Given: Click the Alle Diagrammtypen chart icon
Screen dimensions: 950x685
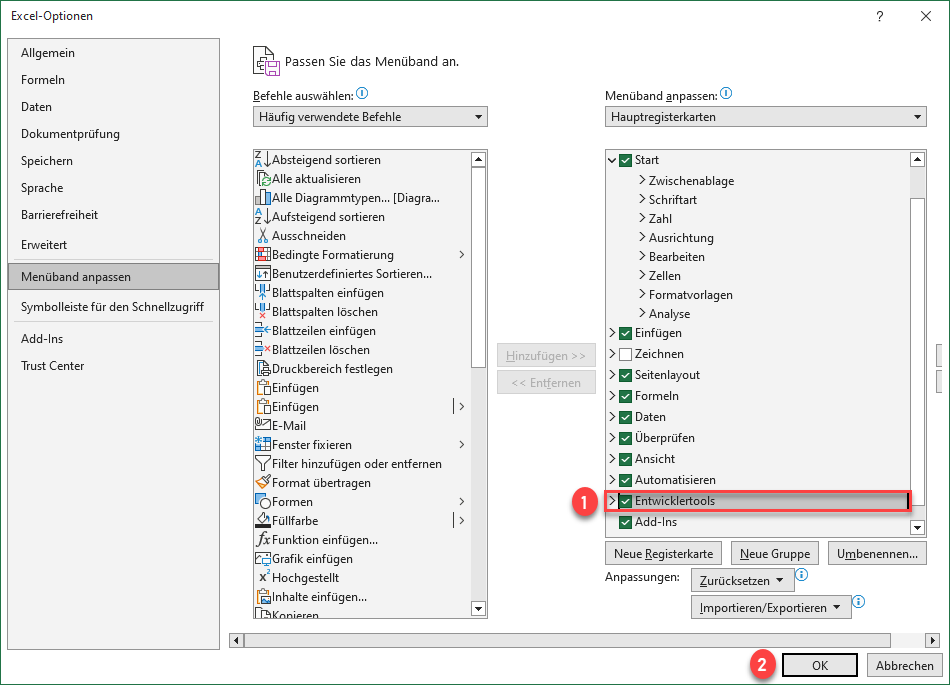Looking at the screenshot, I should pyautogui.click(x=262, y=197).
